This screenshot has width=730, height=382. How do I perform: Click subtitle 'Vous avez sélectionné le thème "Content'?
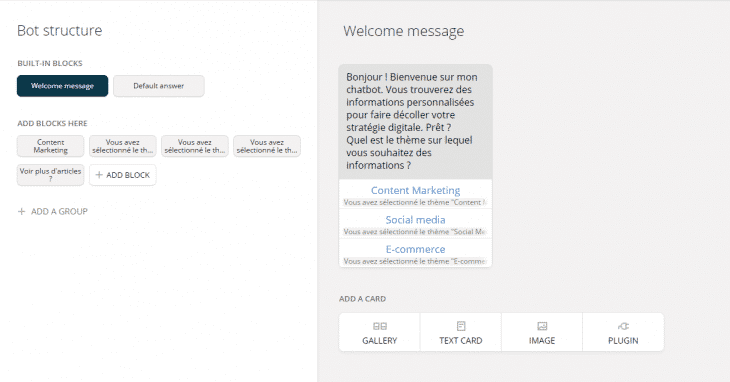click(x=415, y=202)
